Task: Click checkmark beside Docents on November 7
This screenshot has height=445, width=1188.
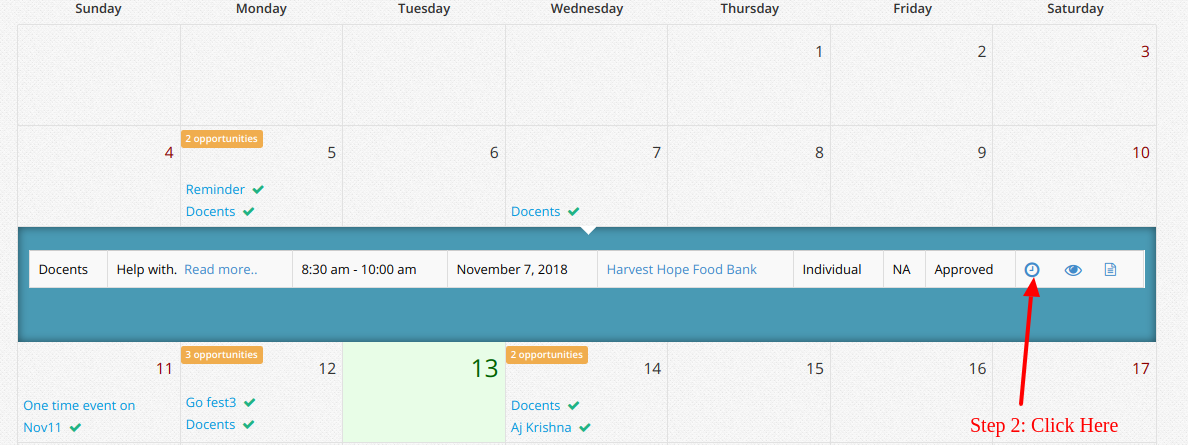Action: 574,212
